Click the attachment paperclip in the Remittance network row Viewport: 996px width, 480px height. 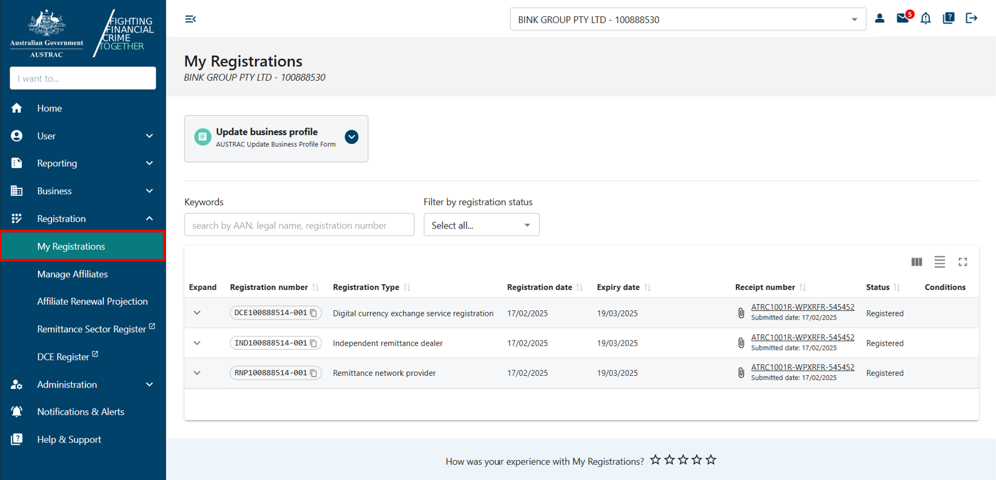tap(741, 373)
